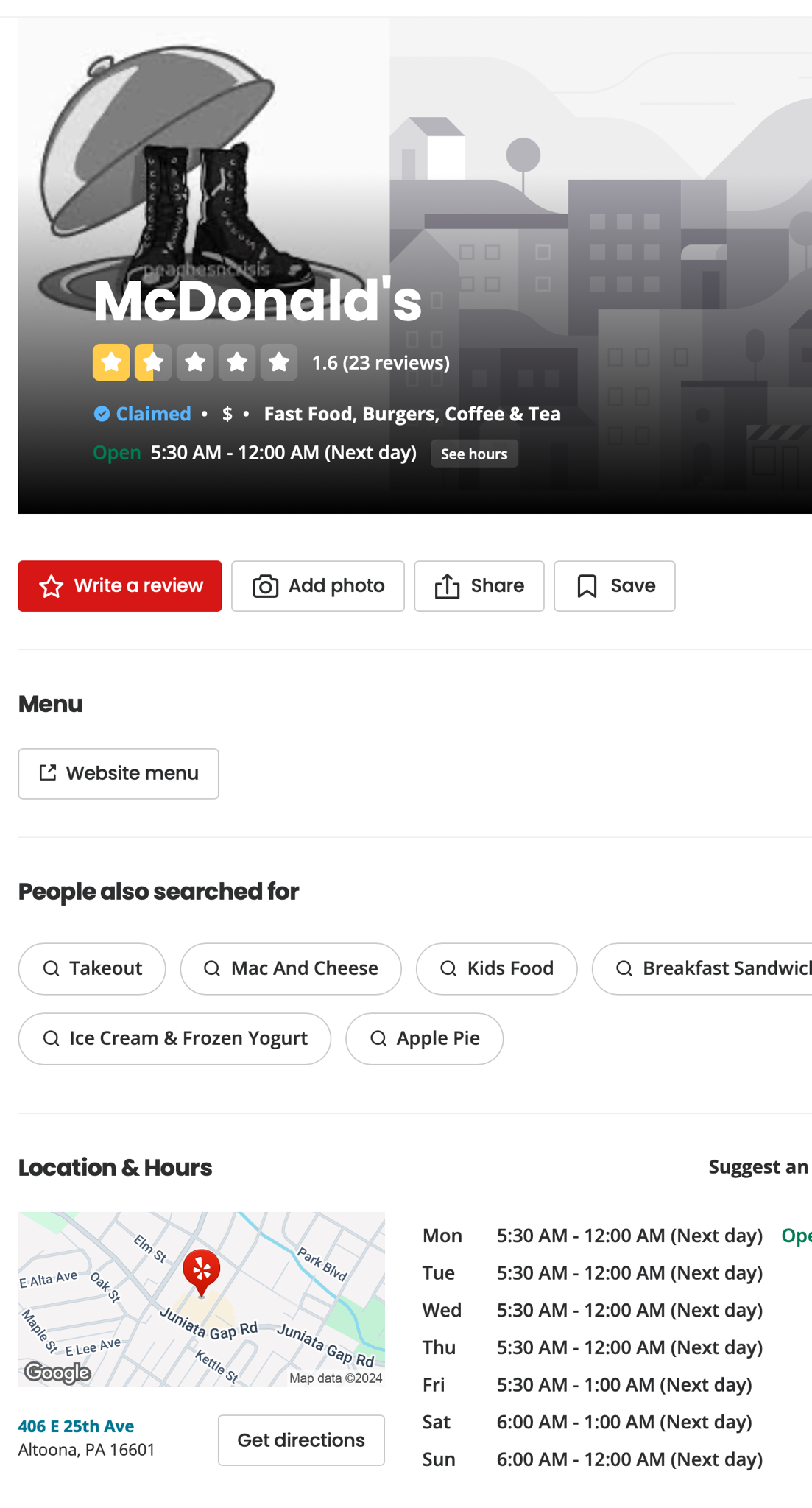The width and height of the screenshot is (812, 1508).
Task: Click magnifier icon in Apple Pie chip
Action: (378, 1039)
